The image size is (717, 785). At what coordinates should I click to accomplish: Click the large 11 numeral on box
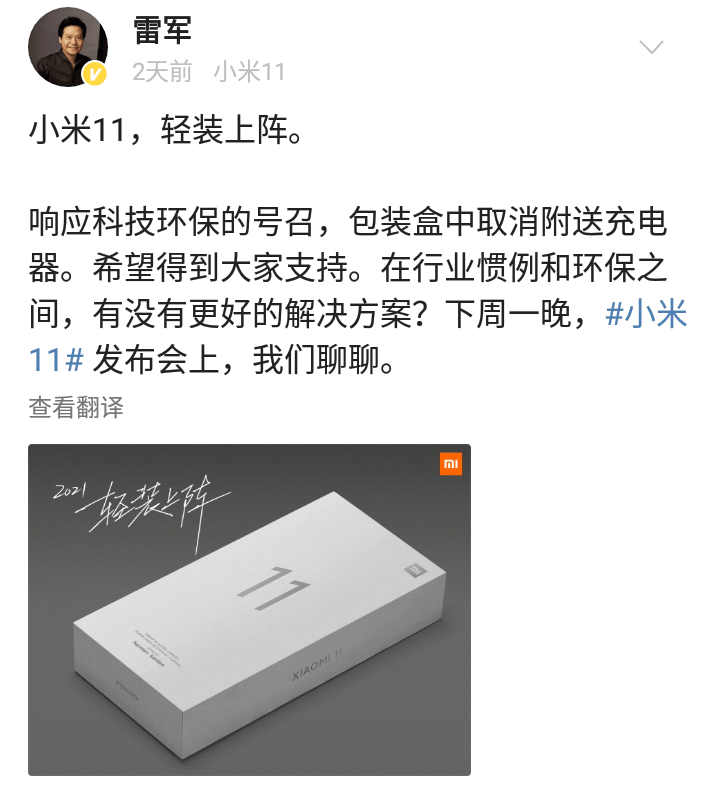(273, 589)
